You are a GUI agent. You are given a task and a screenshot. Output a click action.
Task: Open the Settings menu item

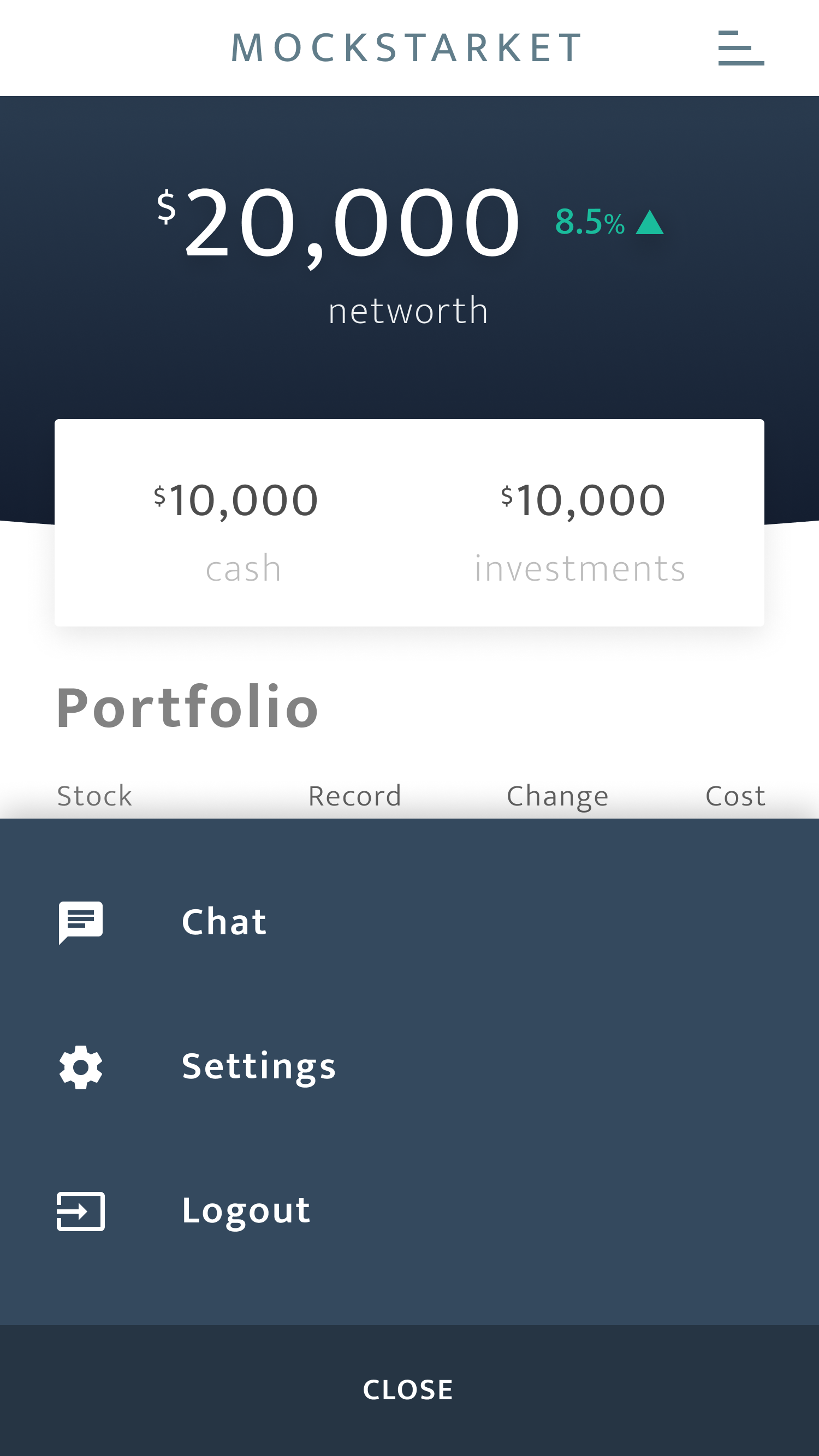[x=258, y=1066]
